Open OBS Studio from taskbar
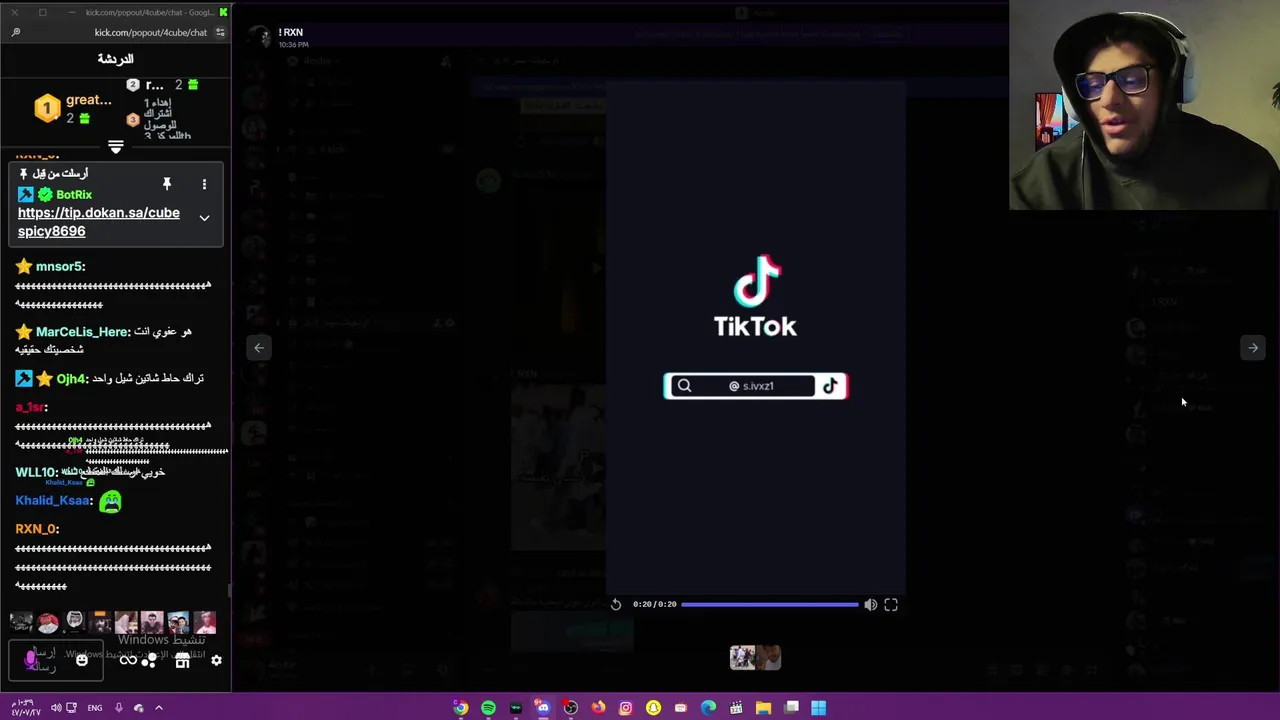The width and height of the screenshot is (1280, 720). pyautogui.click(x=570, y=708)
